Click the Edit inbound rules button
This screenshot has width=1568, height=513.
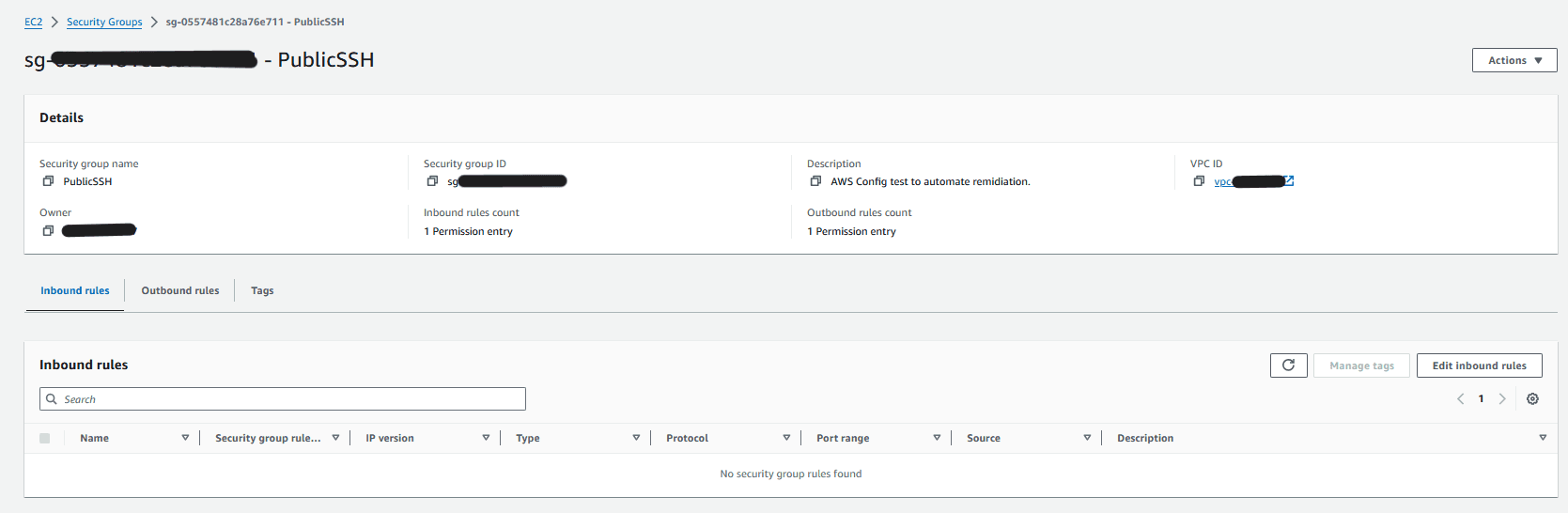tap(1479, 365)
